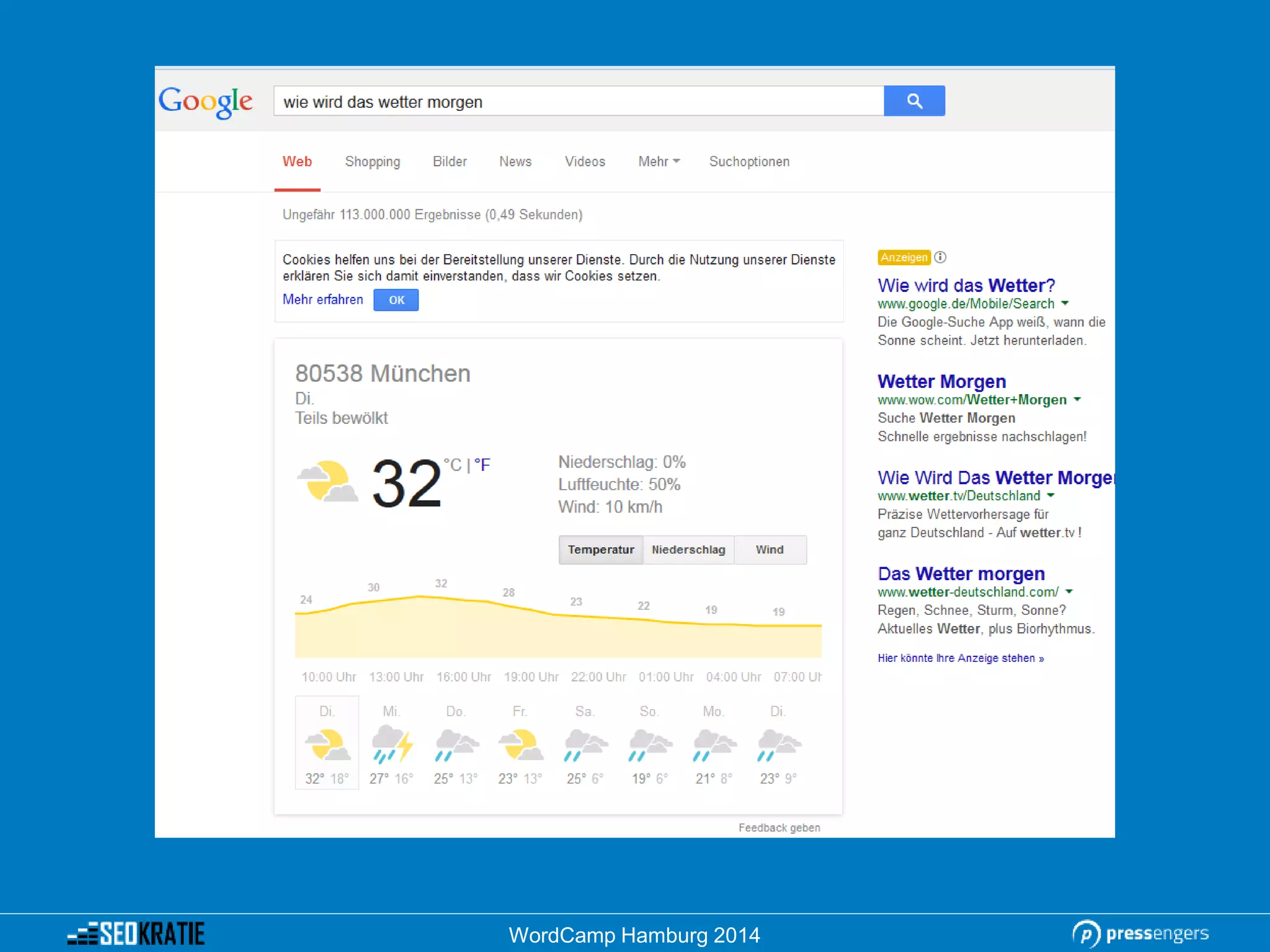Click the Google logo
The width and height of the screenshot is (1270, 952).
click(x=206, y=101)
